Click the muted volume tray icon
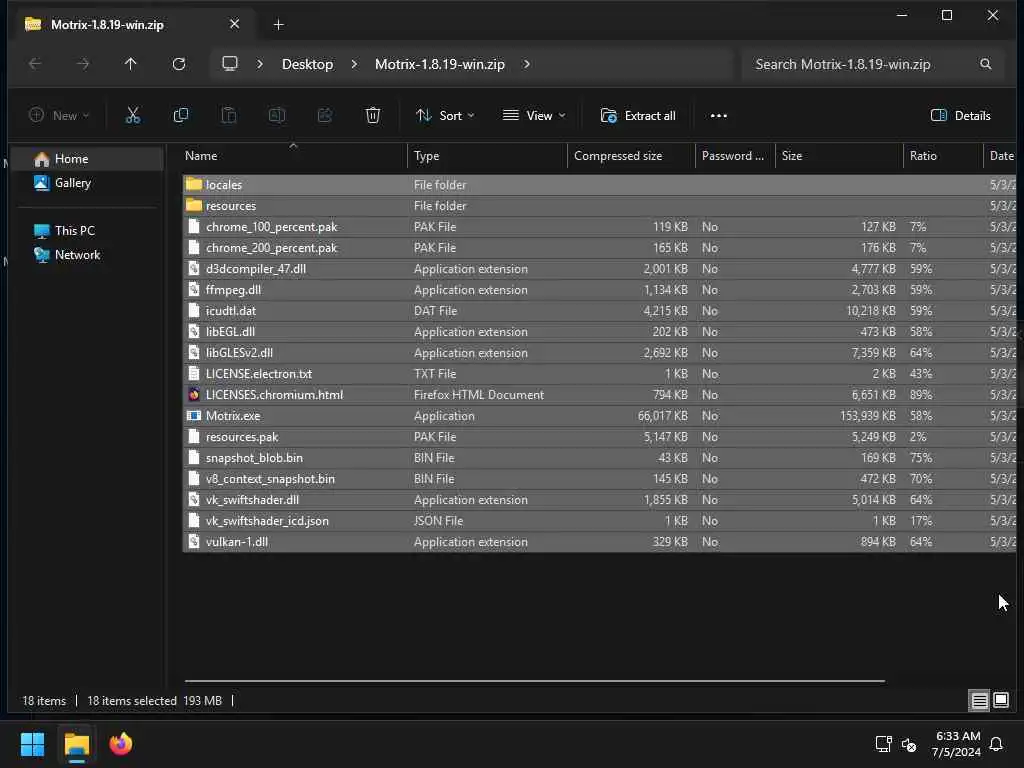Screen dimensions: 1024x768 tap(908, 744)
